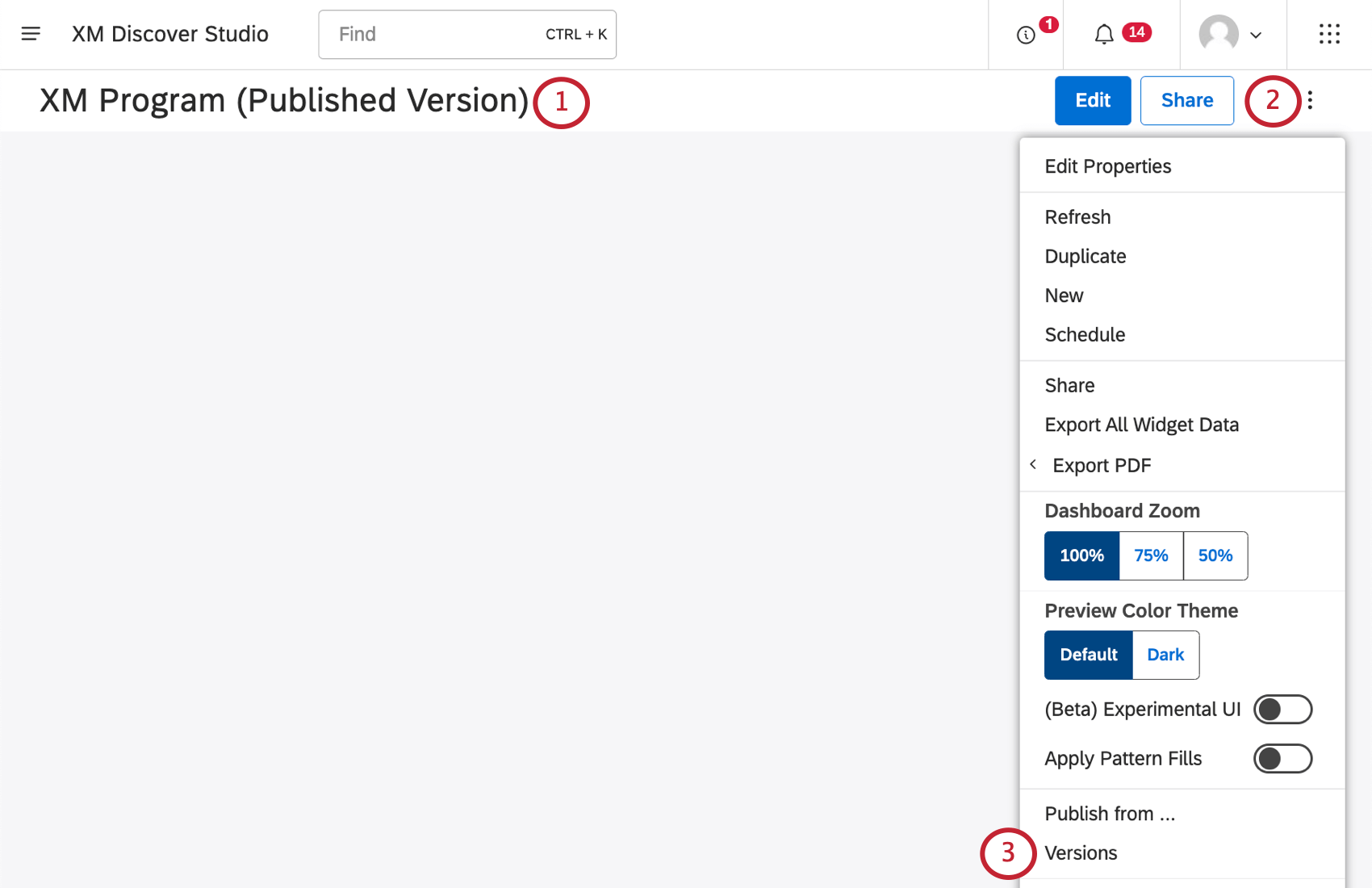Open the notifications bell
The image size is (1372, 888).
click(x=1104, y=34)
